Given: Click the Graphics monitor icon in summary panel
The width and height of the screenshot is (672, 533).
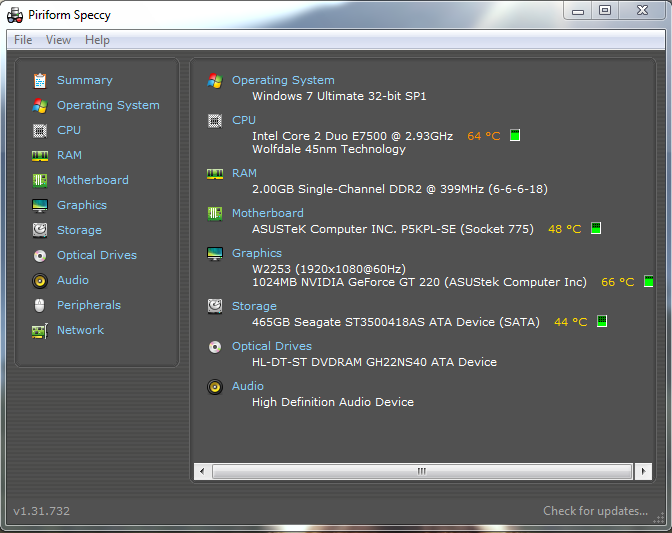Looking at the screenshot, I should tap(215, 254).
